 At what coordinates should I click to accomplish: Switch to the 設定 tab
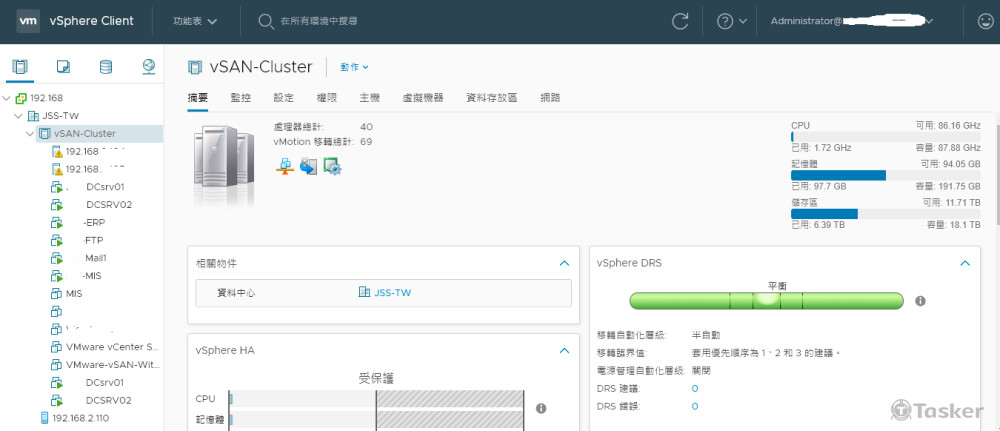[x=284, y=98]
